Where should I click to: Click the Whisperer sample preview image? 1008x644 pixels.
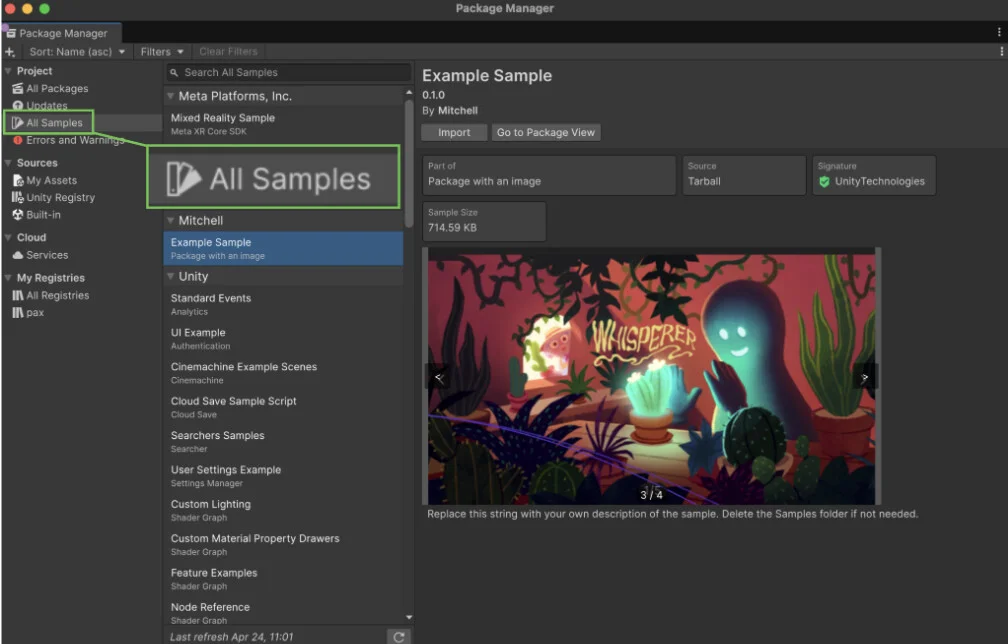coord(651,377)
